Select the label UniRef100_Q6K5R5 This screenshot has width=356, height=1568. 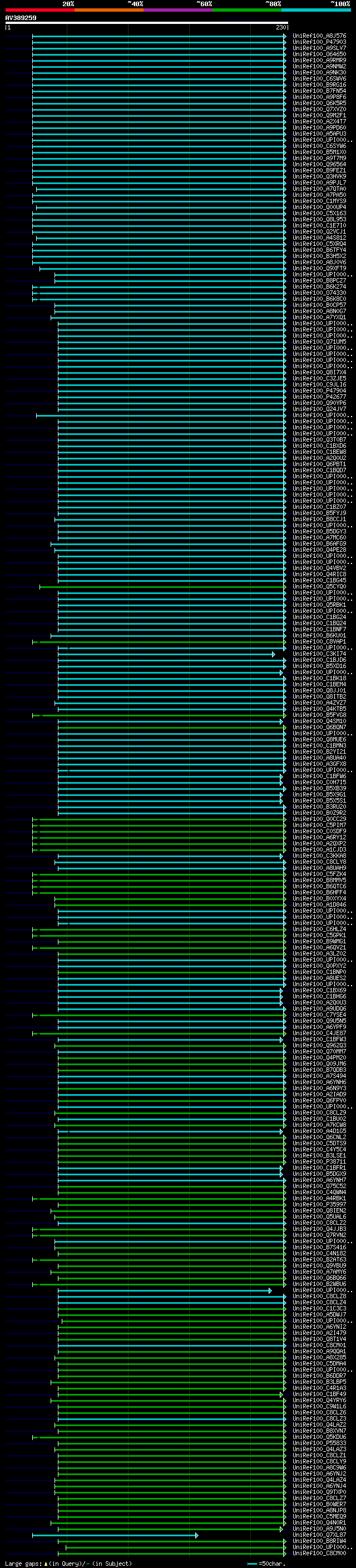[319, 103]
